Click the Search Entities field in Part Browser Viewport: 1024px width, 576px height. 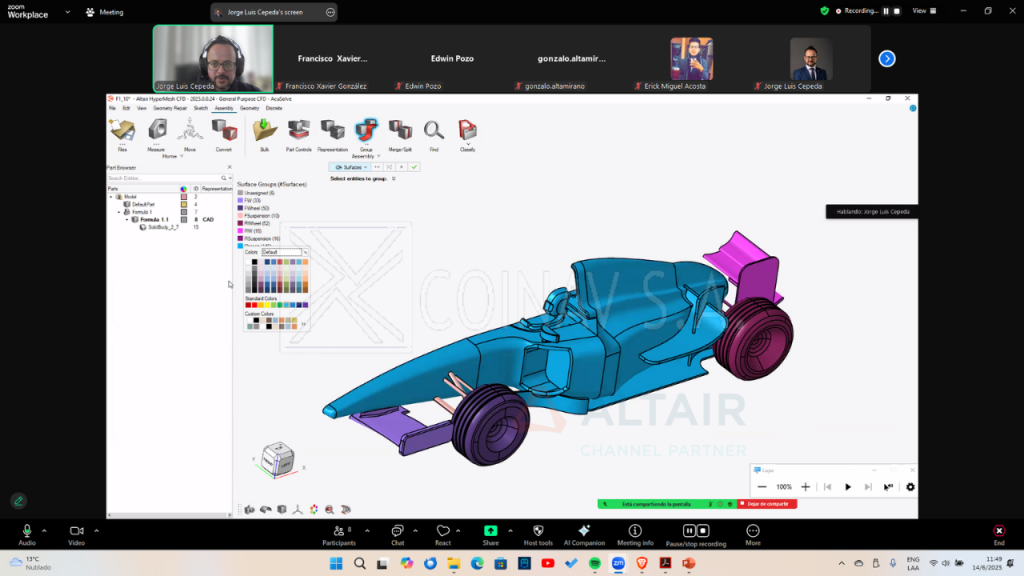[165, 178]
